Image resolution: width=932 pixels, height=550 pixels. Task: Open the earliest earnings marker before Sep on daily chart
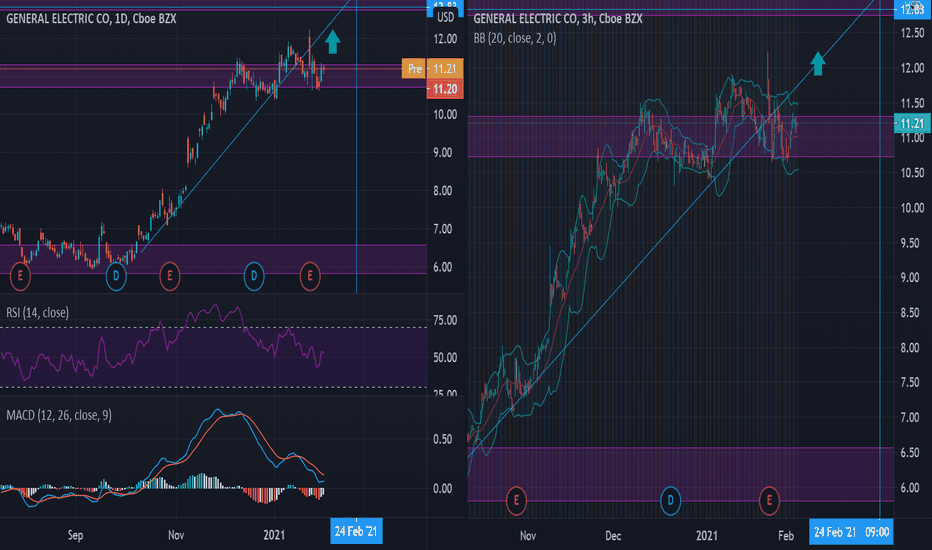tap(20, 276)
